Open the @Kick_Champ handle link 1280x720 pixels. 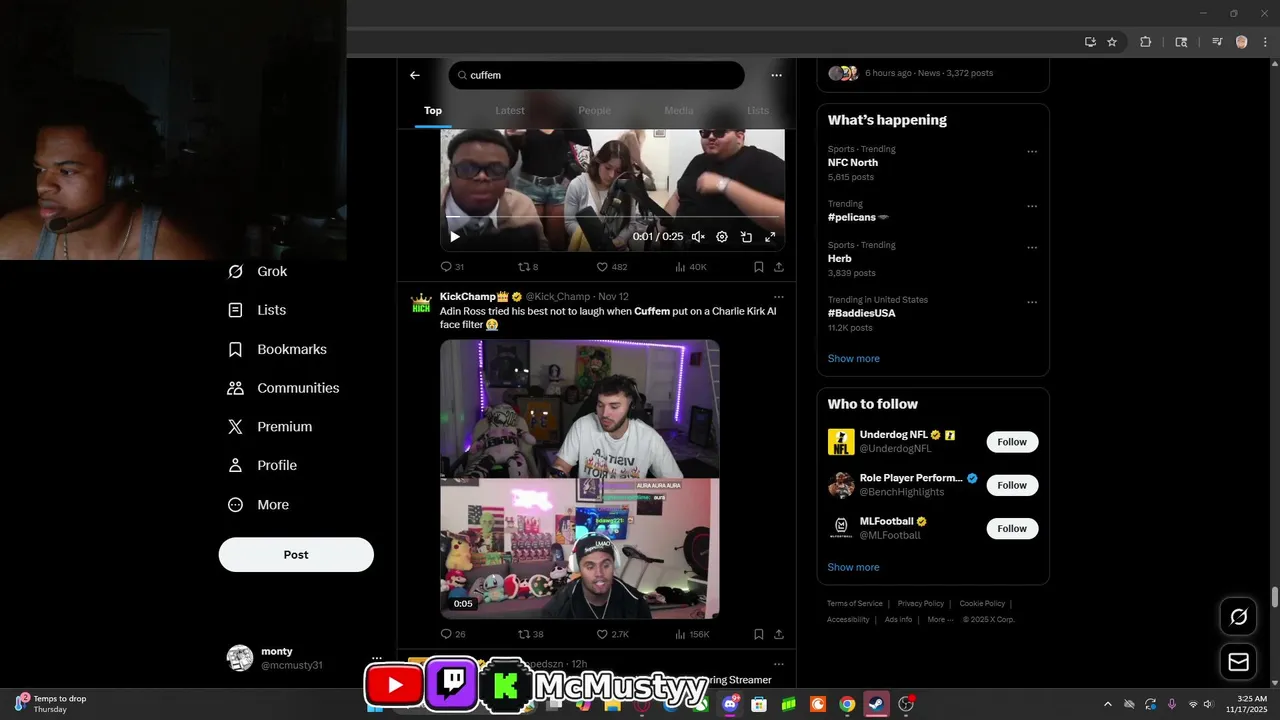558,297
